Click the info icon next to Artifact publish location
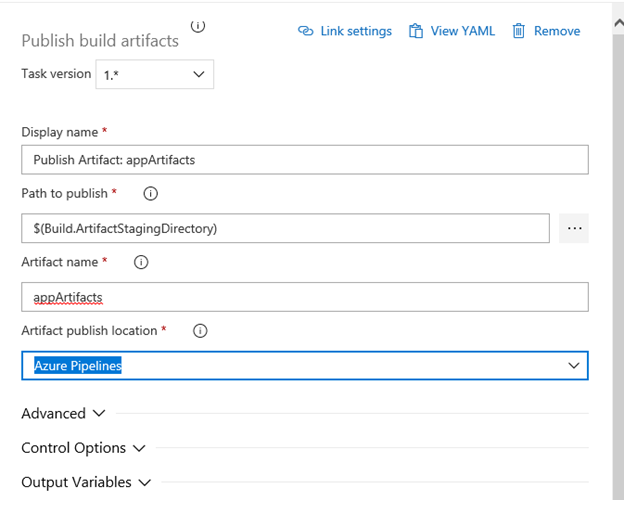Image resolution: width=632 pixels, height=513 pixels. [200, 331]
